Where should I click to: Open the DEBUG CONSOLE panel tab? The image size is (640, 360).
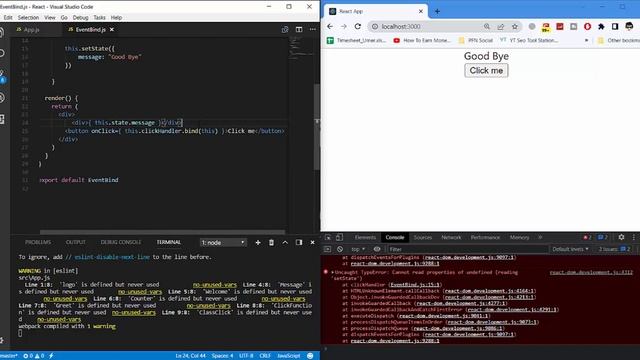pyautogui.click(x=120, y=242)
